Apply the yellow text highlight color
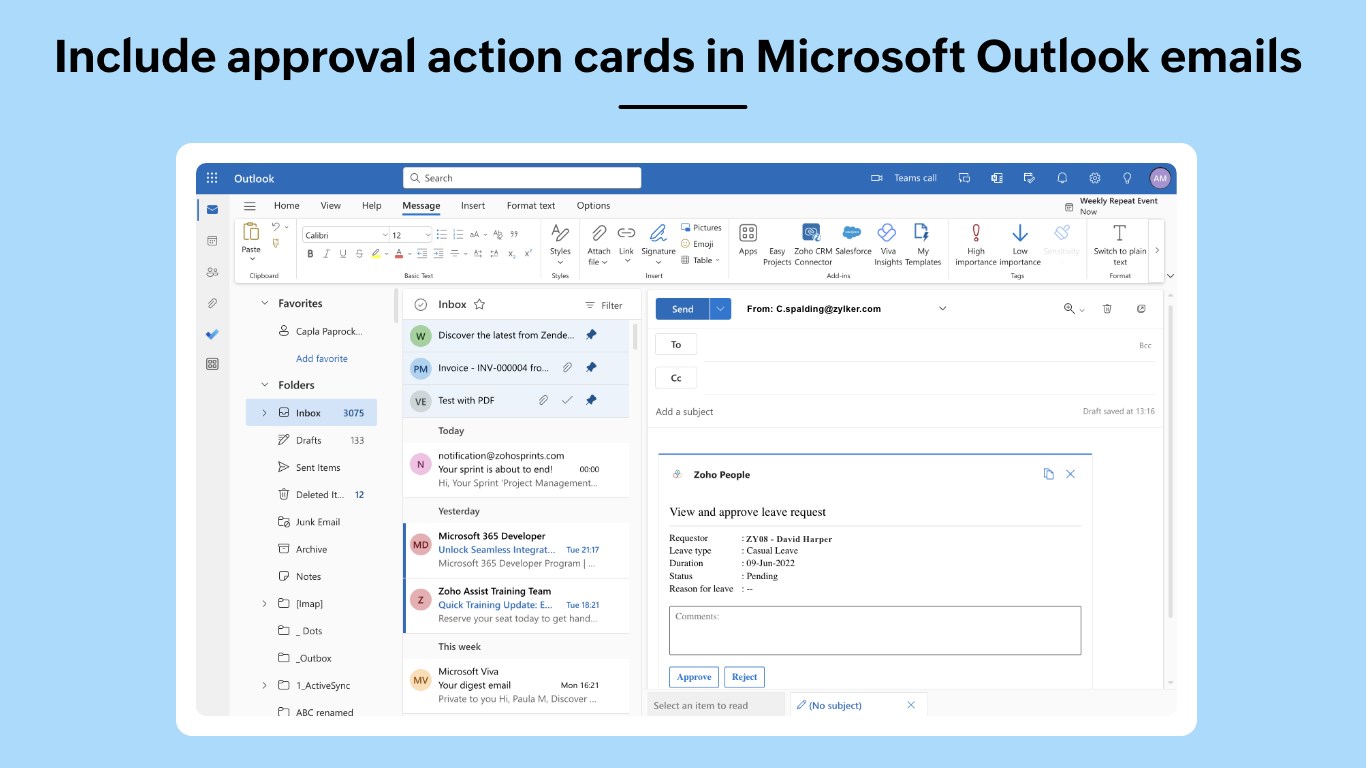1366x768 pixels. 376,254
